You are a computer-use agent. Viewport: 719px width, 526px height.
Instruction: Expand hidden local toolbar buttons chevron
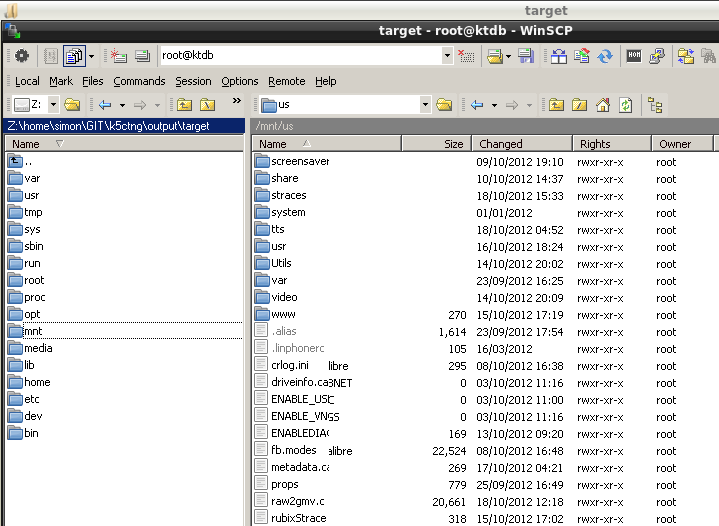click(237, 101)
